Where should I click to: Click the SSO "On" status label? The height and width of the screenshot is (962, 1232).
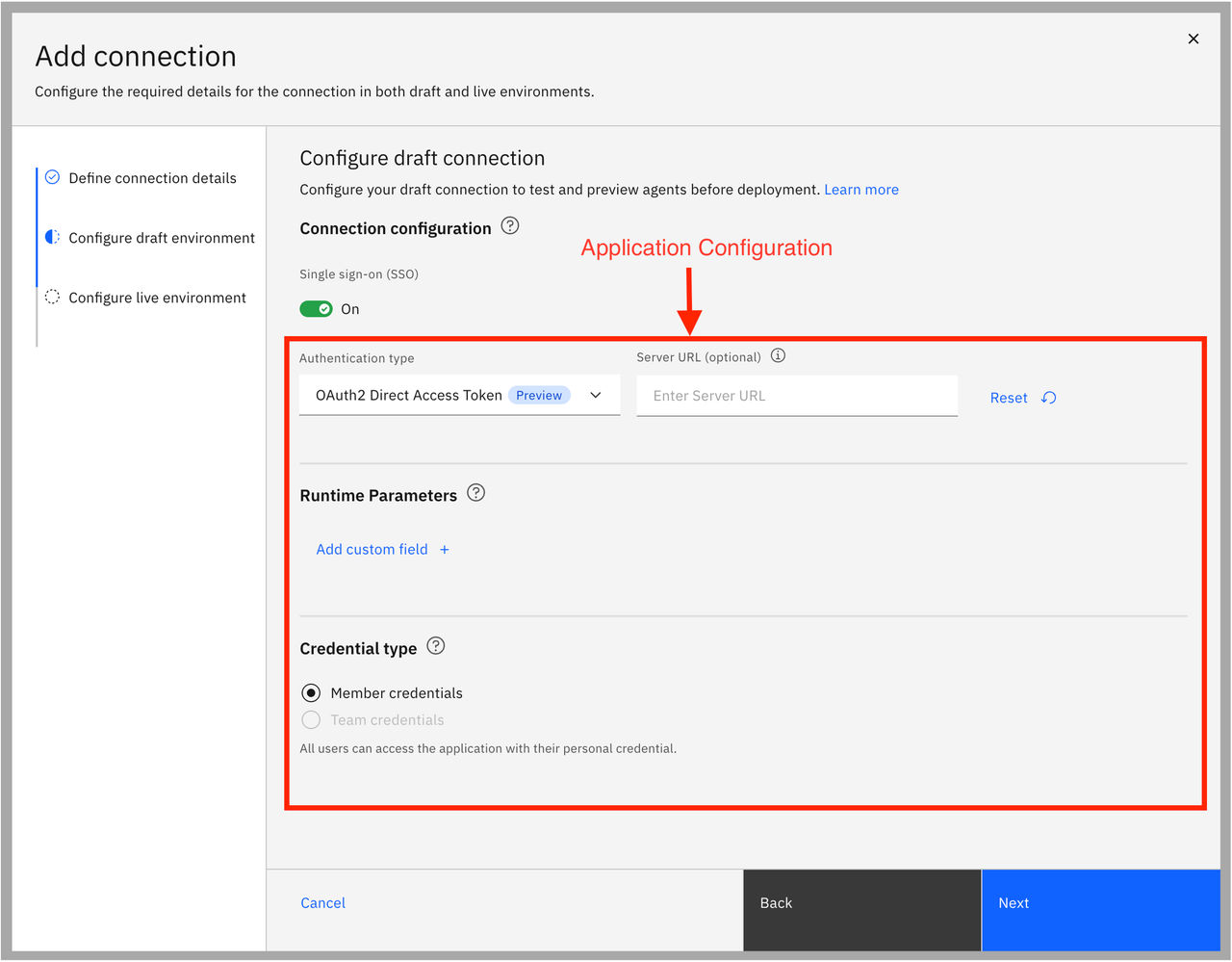pyautogui.click(x=350, y=309)
